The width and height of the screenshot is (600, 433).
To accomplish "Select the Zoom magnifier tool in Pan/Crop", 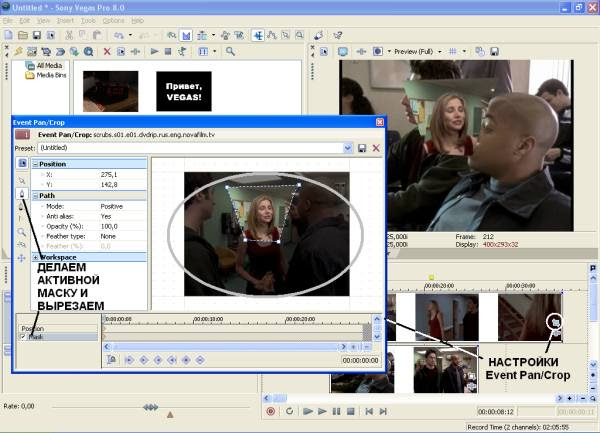I will 21,232.
